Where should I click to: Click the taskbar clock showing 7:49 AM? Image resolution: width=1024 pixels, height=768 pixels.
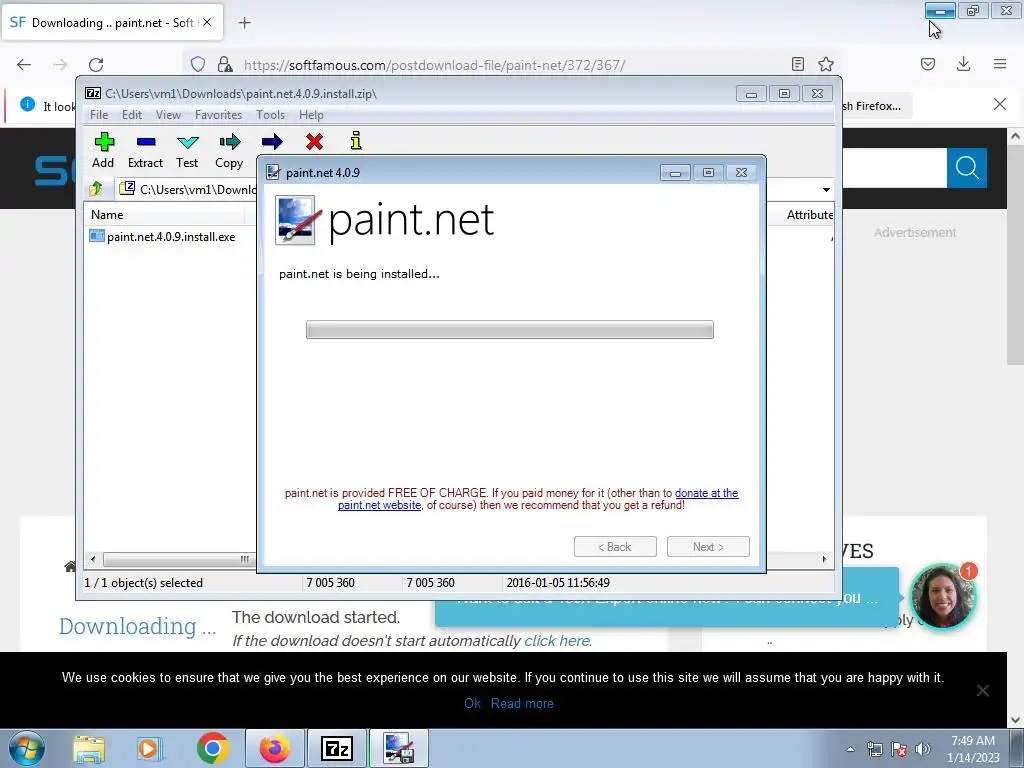pos(973,749)
